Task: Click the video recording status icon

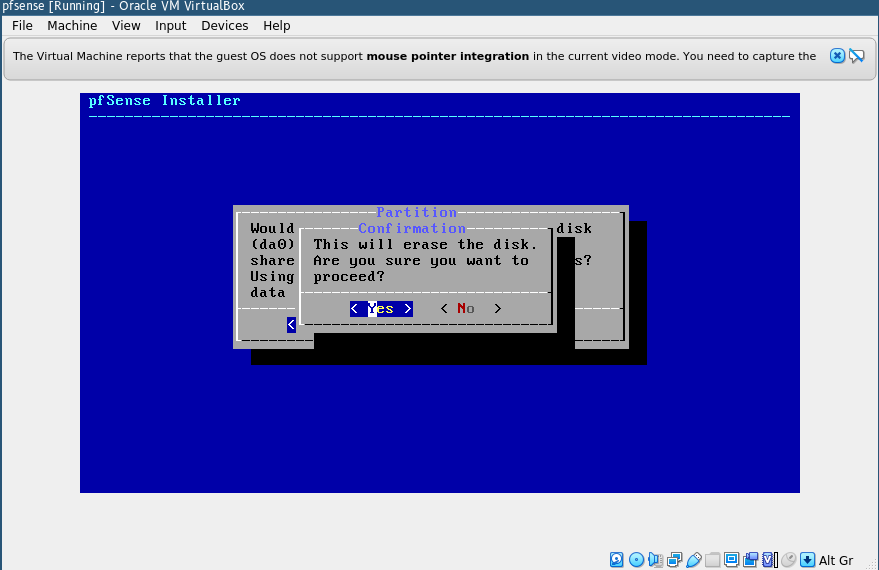Action: click(x=751, y=559)
